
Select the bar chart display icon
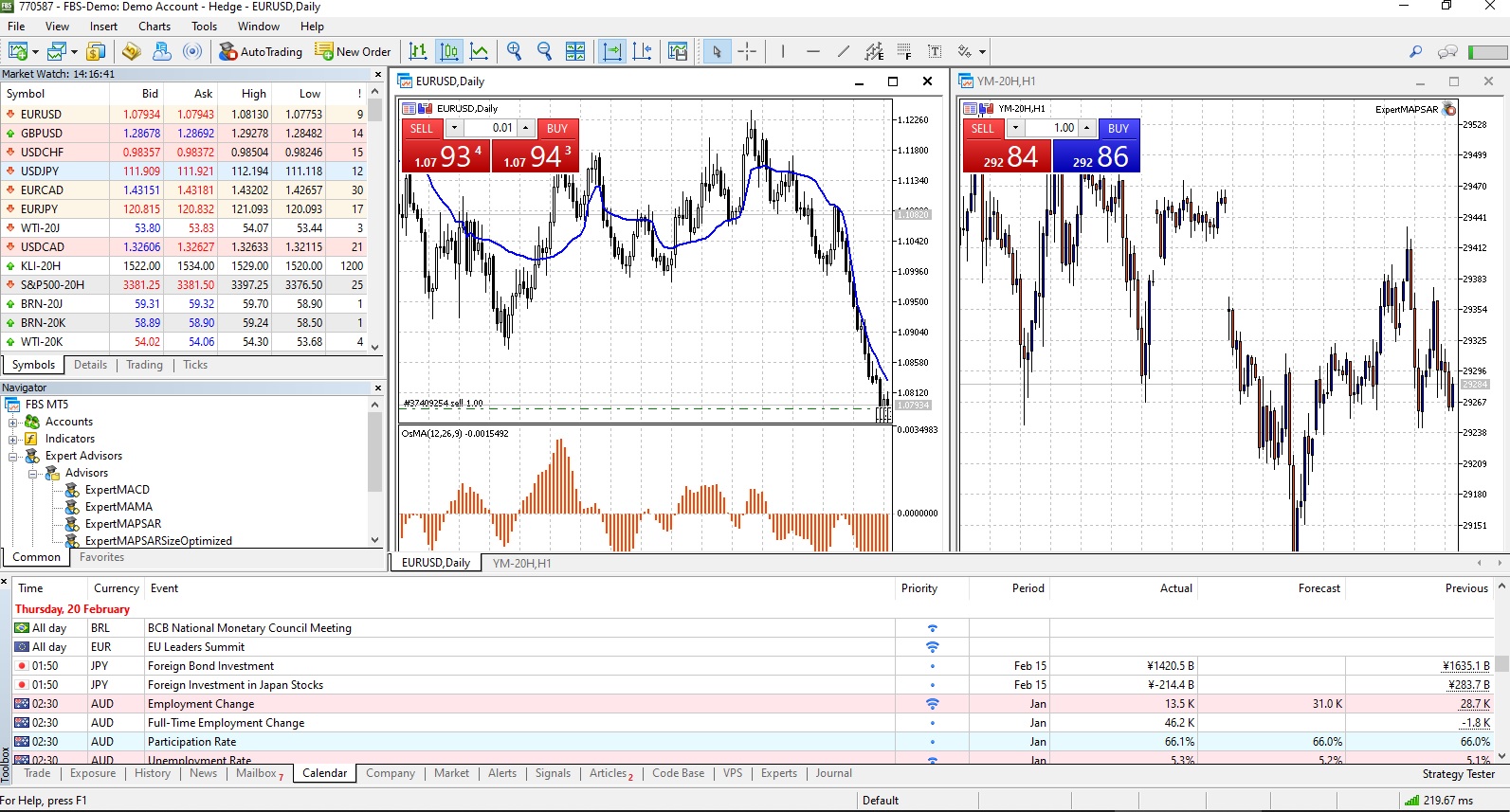tap(418, 51)
